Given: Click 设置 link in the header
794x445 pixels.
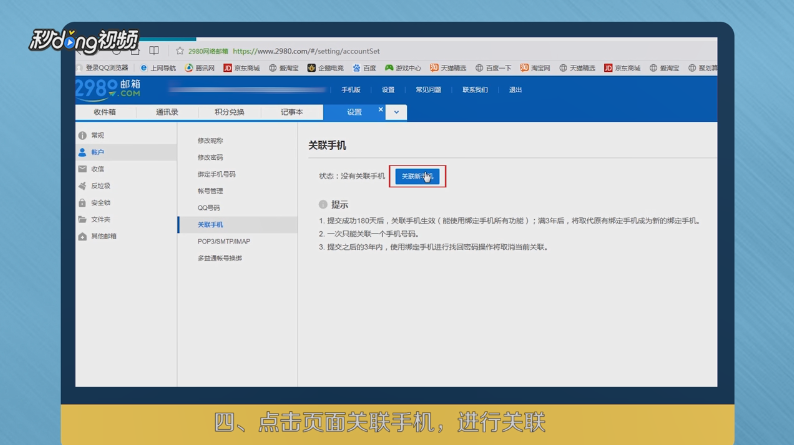Looking at the screenshot, I should point(388,90).
